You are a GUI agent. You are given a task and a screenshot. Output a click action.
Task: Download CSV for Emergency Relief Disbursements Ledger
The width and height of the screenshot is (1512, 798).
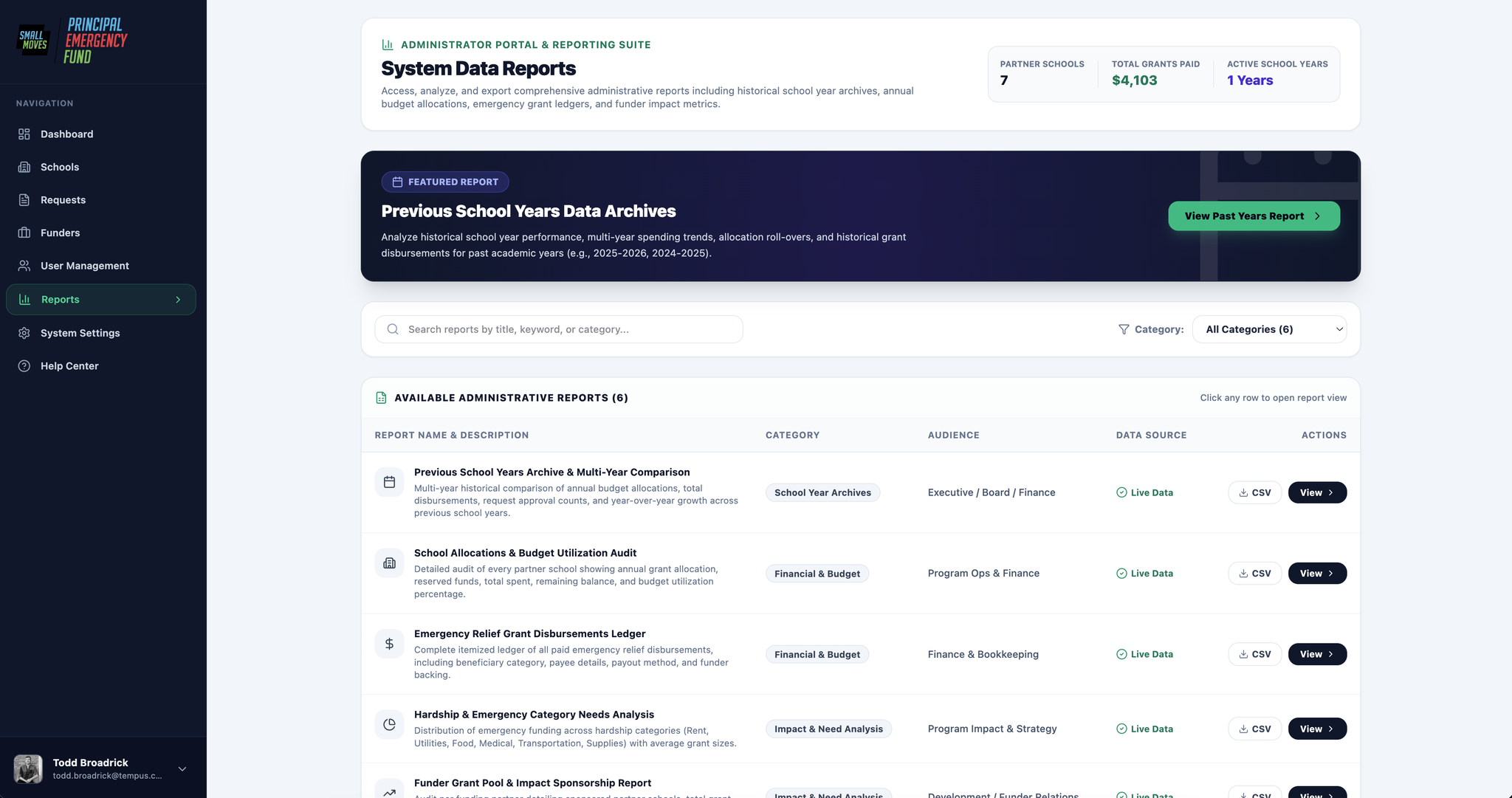[1254, 654]
